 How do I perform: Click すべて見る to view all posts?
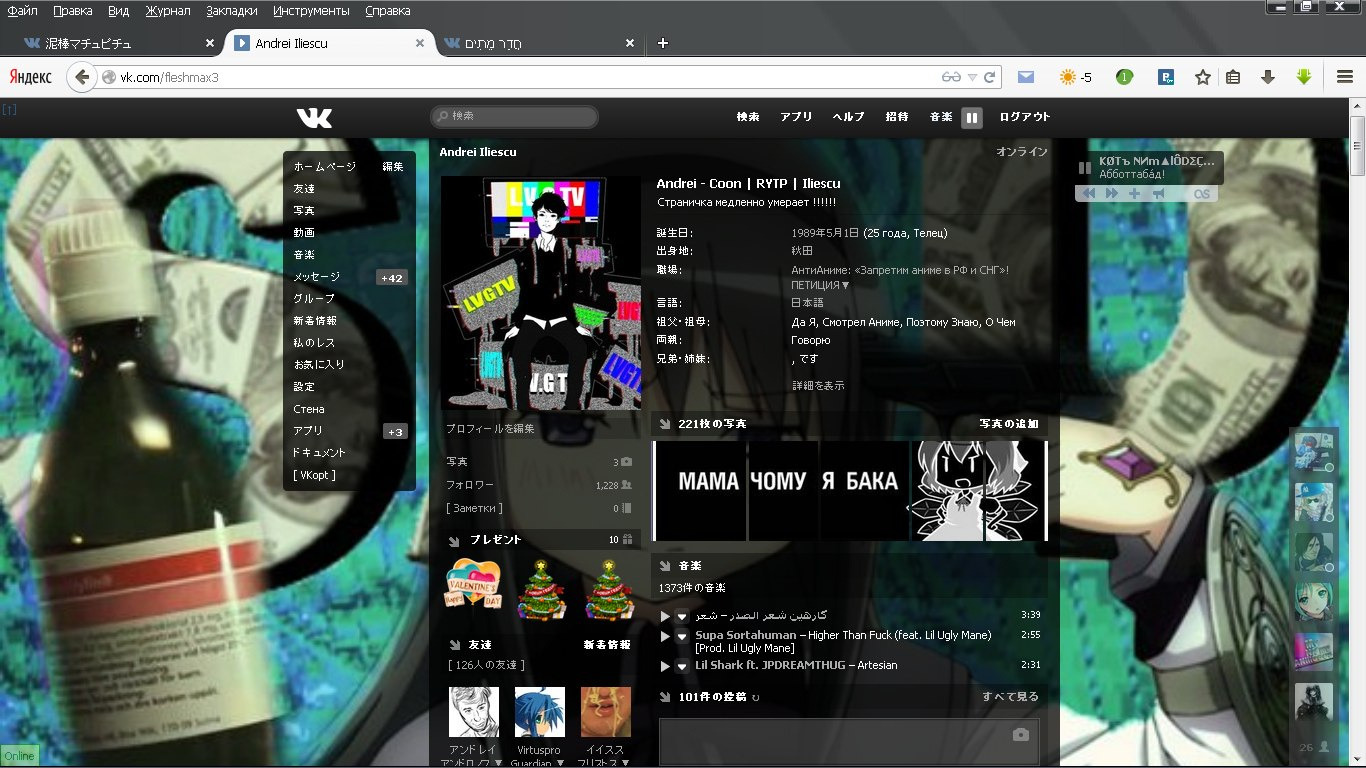click(1010, 697)
